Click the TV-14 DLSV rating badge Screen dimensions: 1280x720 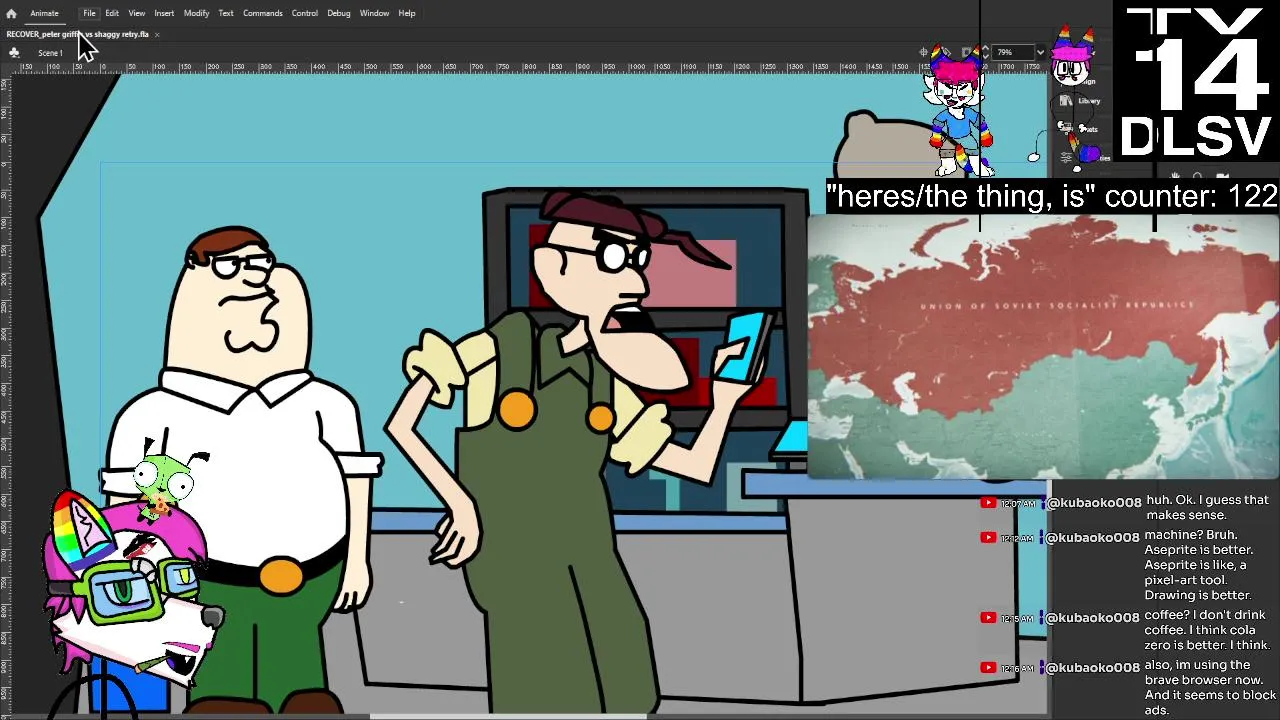tap(1197, 82)
